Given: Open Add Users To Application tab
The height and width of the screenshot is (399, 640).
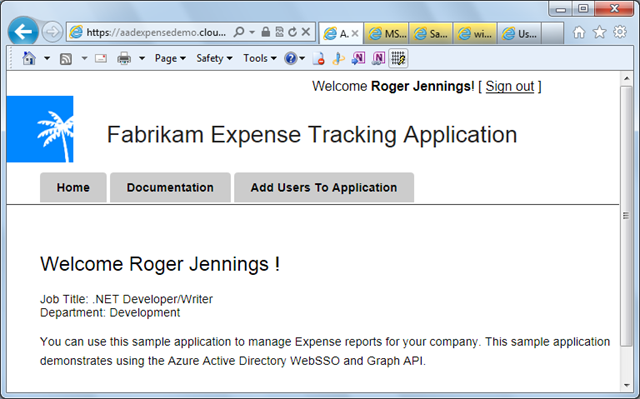Looking at the screenshot, I should (324, 187).
